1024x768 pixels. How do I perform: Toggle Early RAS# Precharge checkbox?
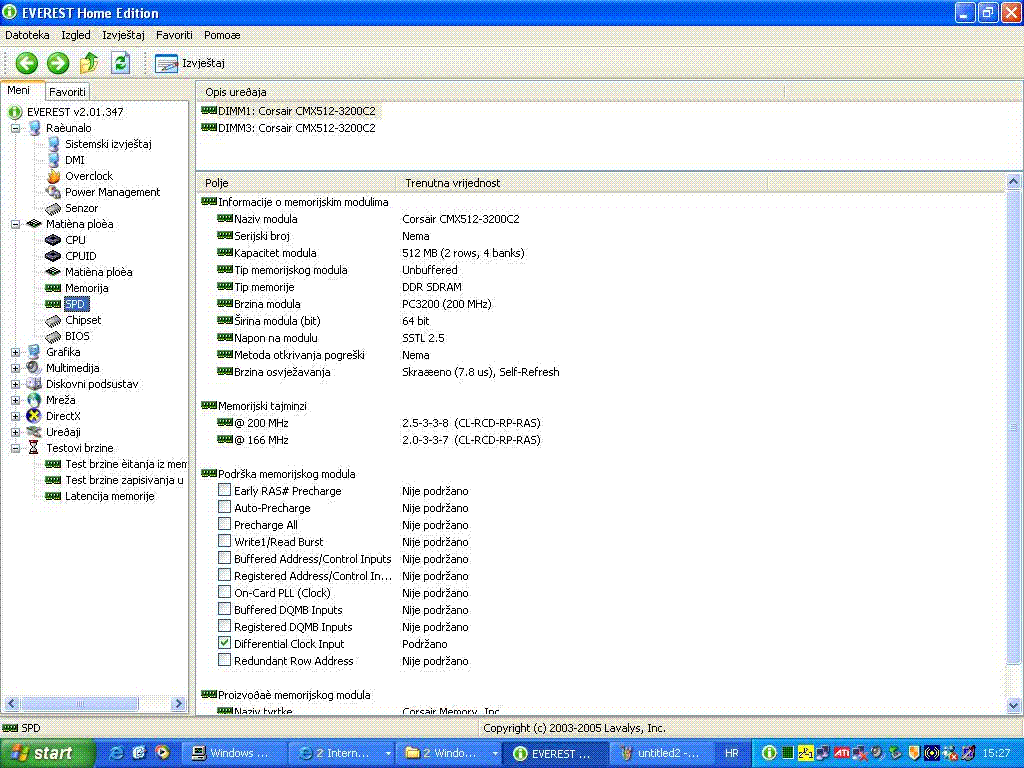coord(225,491)
